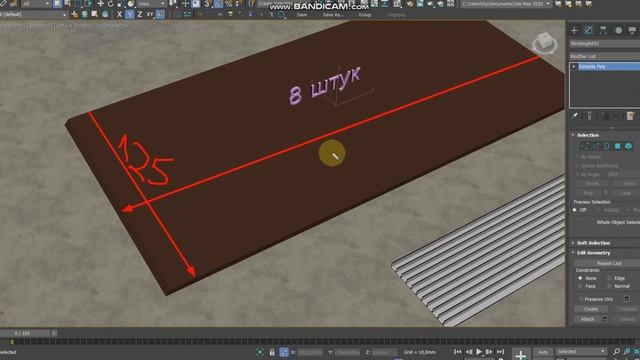Select Polygon sub-object level icon
Viewport: 640px width, 360px height.
pyautogui.click(x=618, y=146)
